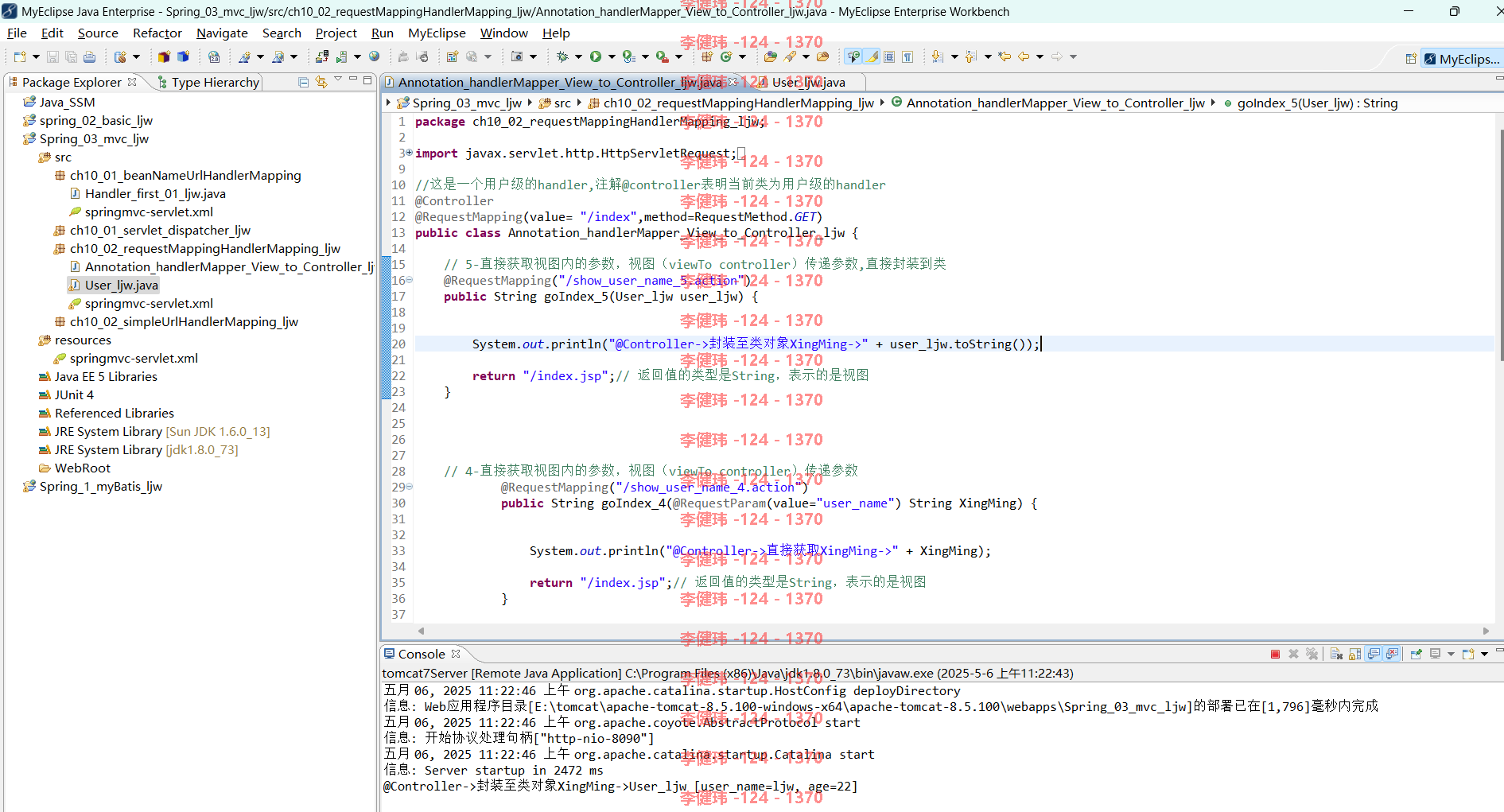Open the MyEclipse menu
This screenshot has width=1504, height=812.
point(437,33)
